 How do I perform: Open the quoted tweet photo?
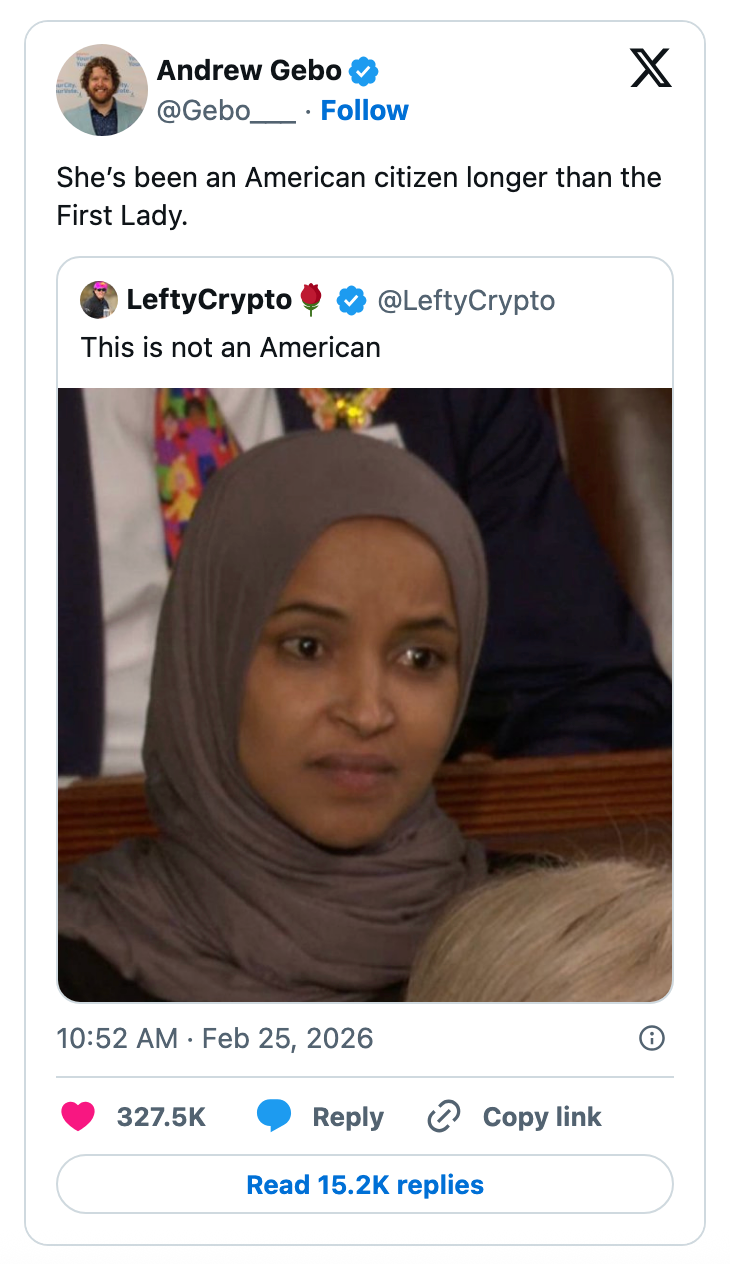tap(365, 694)
